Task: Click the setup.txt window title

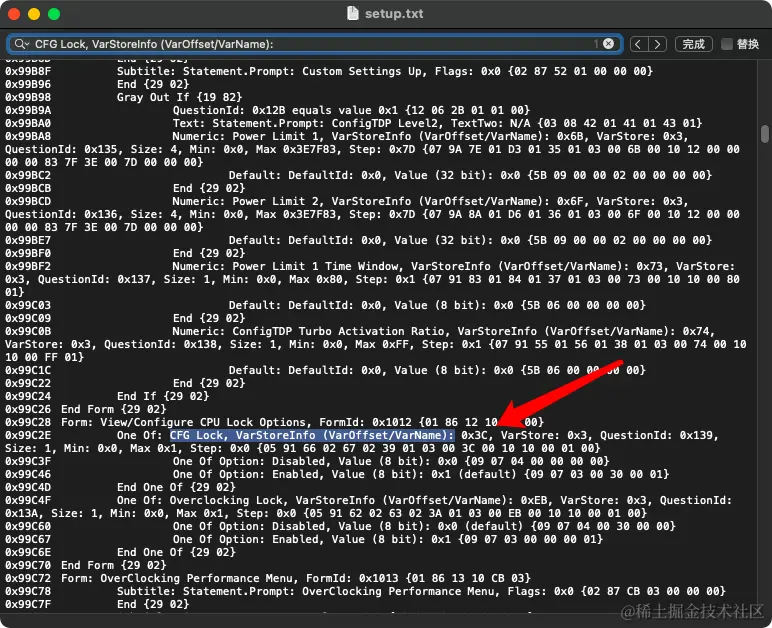Action: (394, 13)
